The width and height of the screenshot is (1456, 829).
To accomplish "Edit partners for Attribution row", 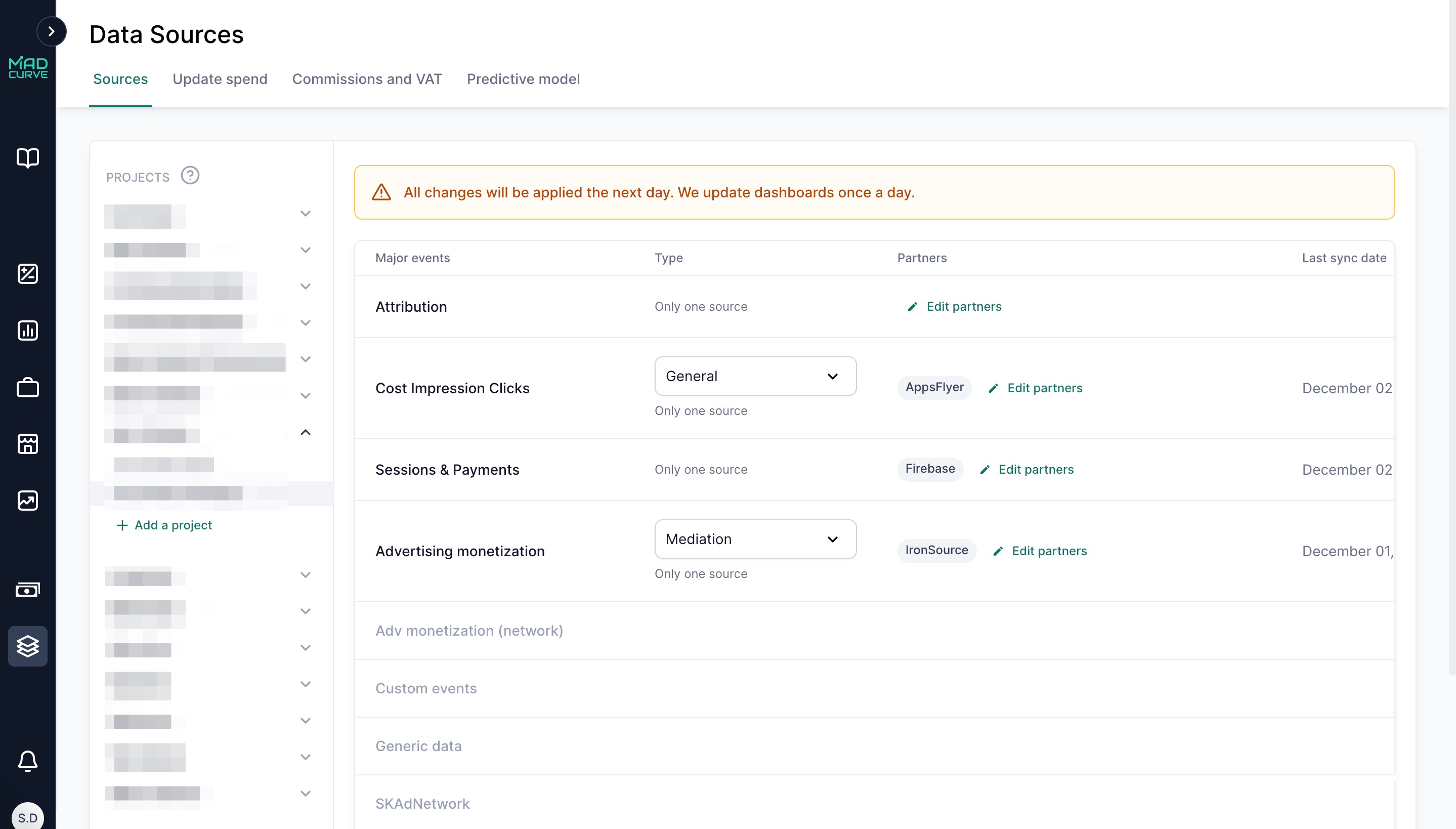I will click(954, 307).
